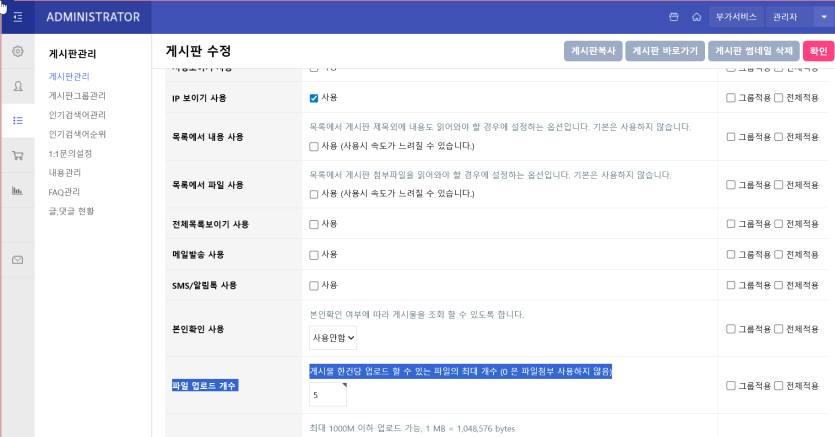Image resolution: width=835 pixels, height=437 pixels.
Task: Open FAQ관리 submenu link
Action: 64,192
